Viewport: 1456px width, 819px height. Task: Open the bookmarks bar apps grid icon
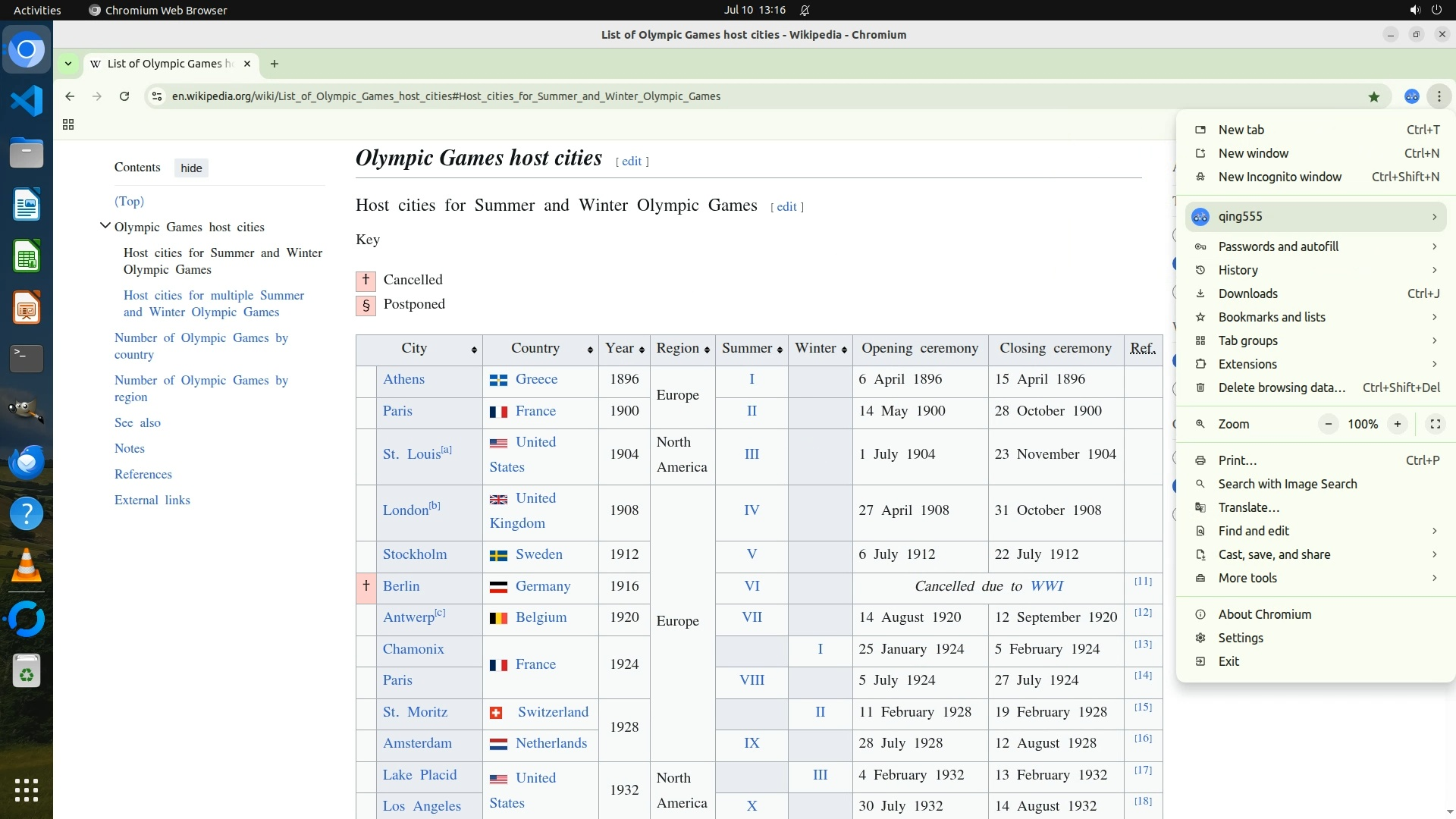coord(68,124)
